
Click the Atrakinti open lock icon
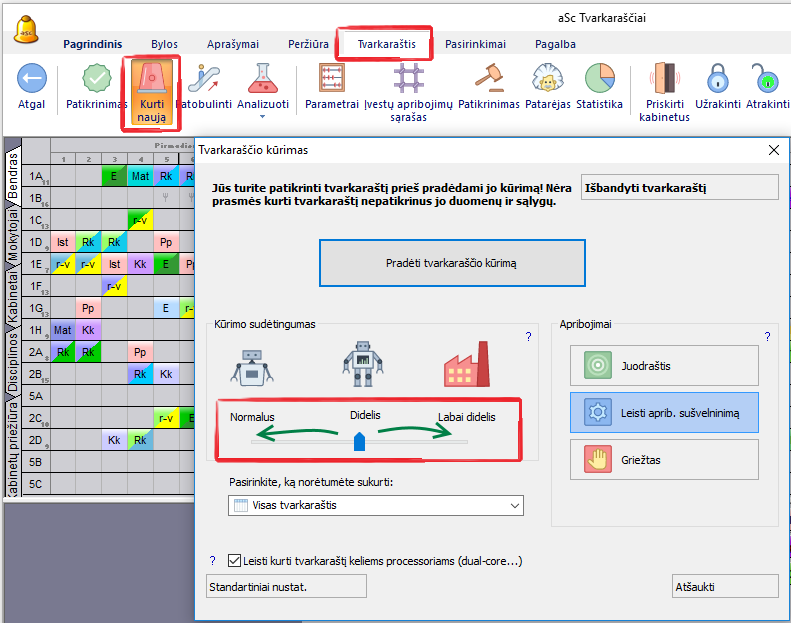click(x=766, y=78)
